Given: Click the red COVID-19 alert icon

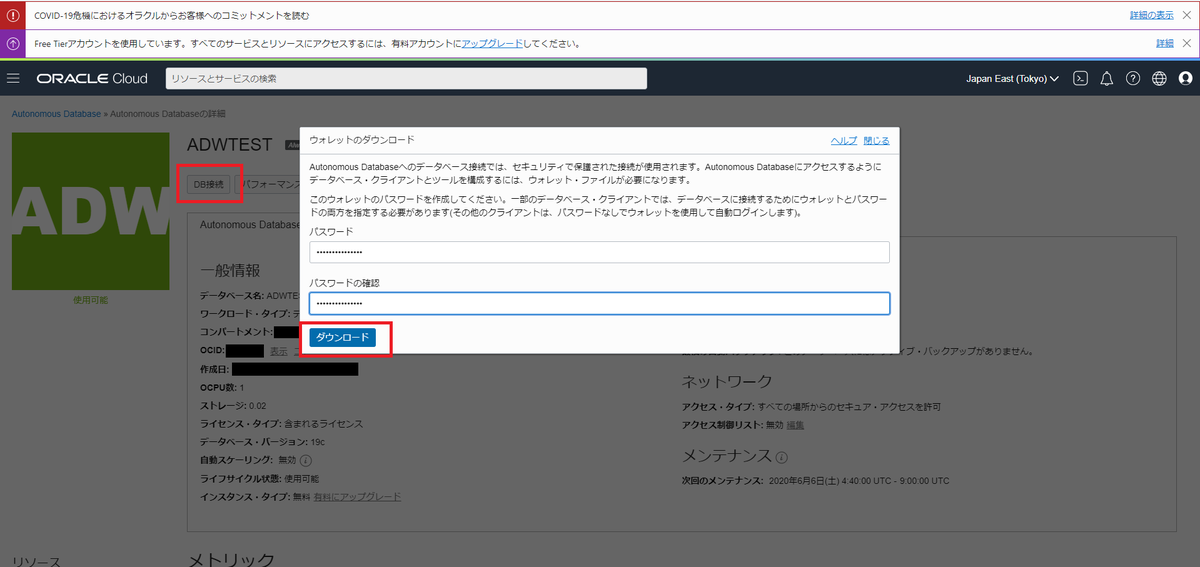Looking at the screenshot, I should pos(13,16).
